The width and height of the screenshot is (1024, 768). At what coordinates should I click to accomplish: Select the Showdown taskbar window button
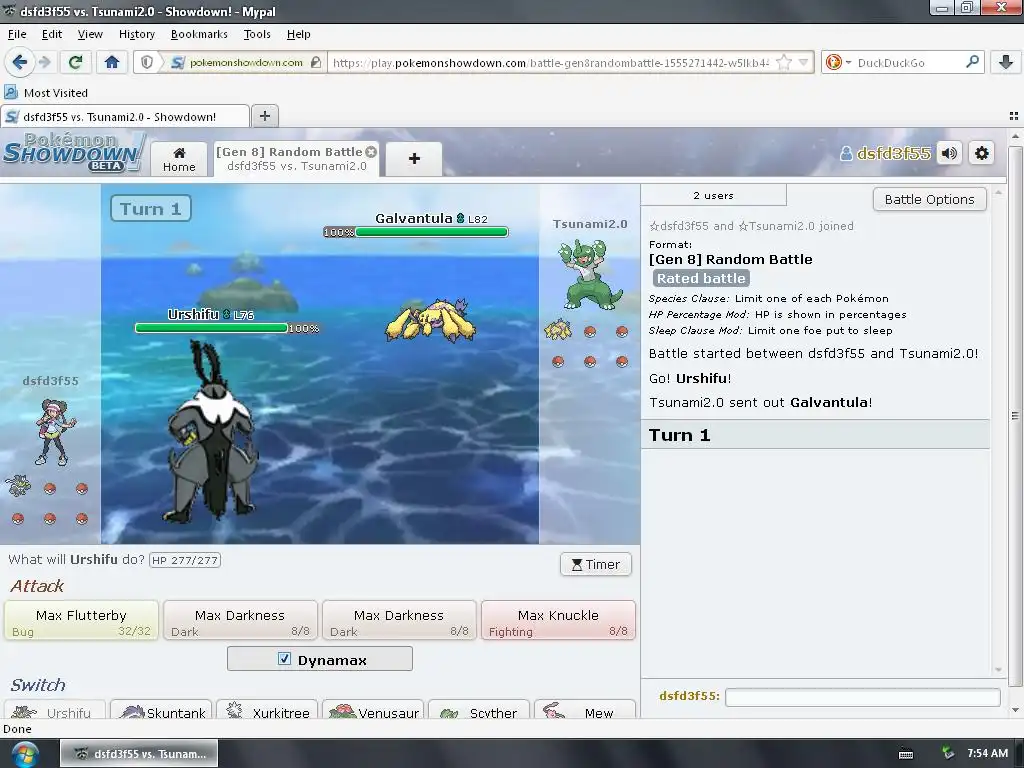tap(139, 754)
